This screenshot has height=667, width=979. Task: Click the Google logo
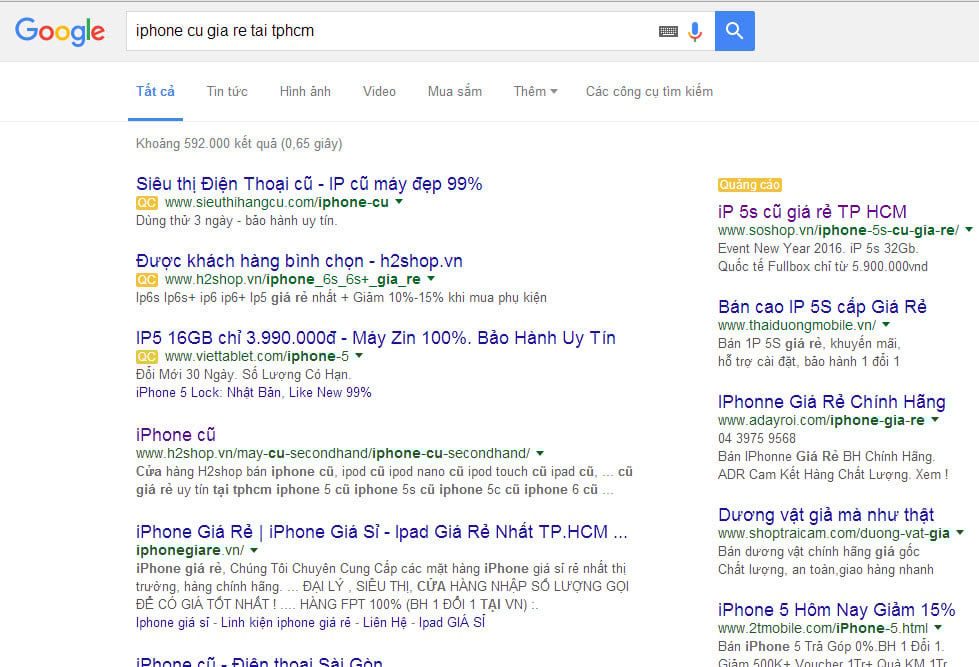(60, 31)
